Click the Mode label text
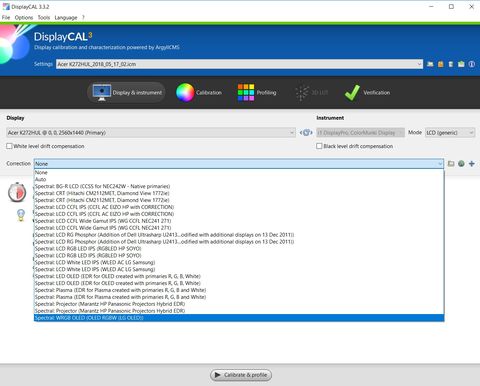This screenshot has height=386, width=480. (415, 132)
